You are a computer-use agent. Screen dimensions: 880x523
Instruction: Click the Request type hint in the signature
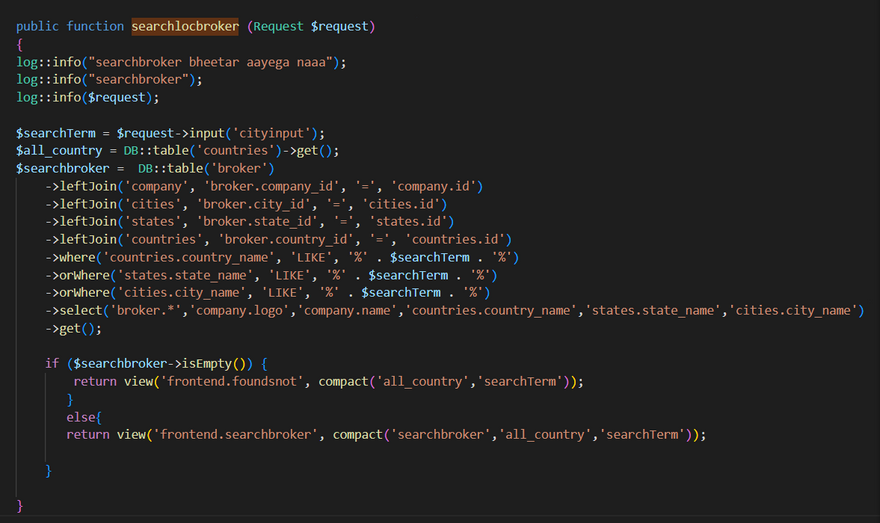(278, 26)
